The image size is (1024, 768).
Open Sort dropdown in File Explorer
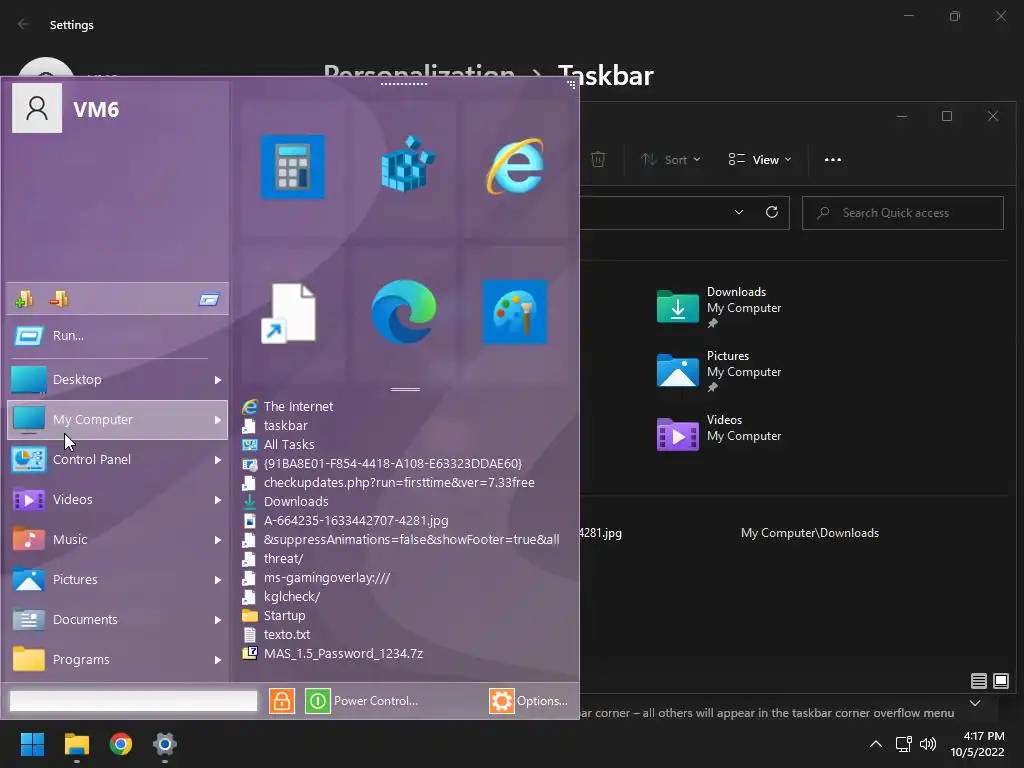click(x=671, y=160)
